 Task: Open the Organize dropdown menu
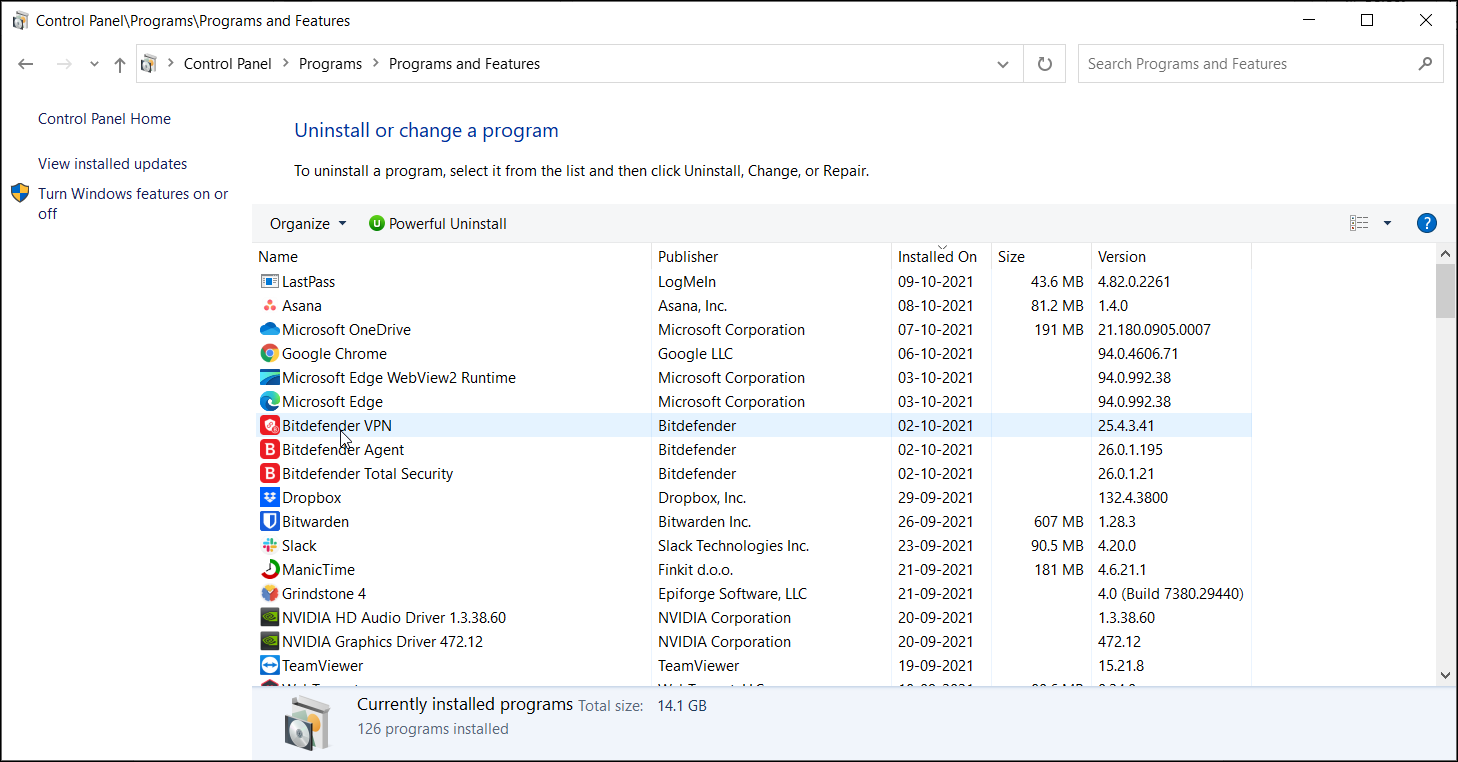click(x=308, y=224)
